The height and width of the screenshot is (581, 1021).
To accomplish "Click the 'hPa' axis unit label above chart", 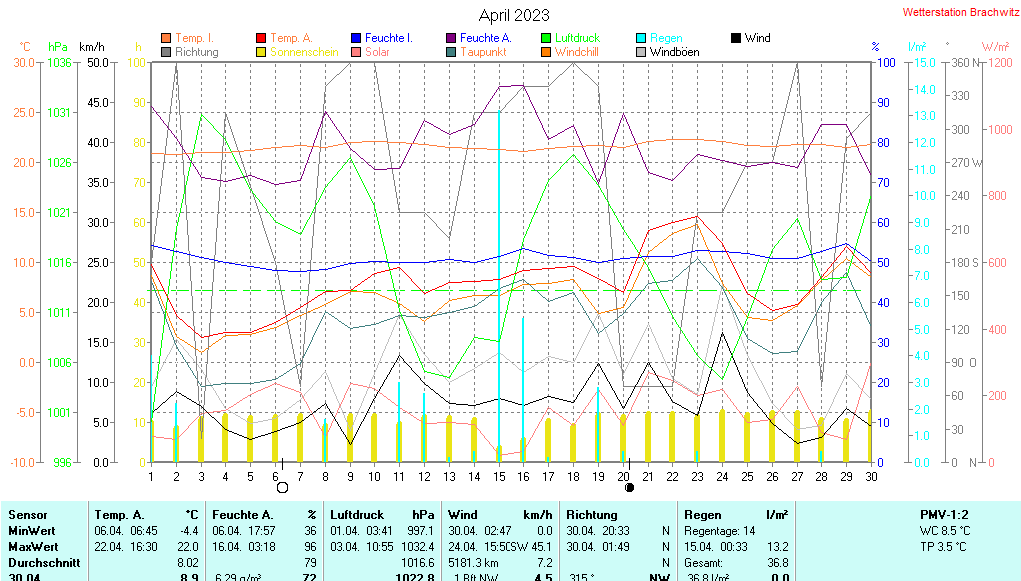I will tap(58, 47).
